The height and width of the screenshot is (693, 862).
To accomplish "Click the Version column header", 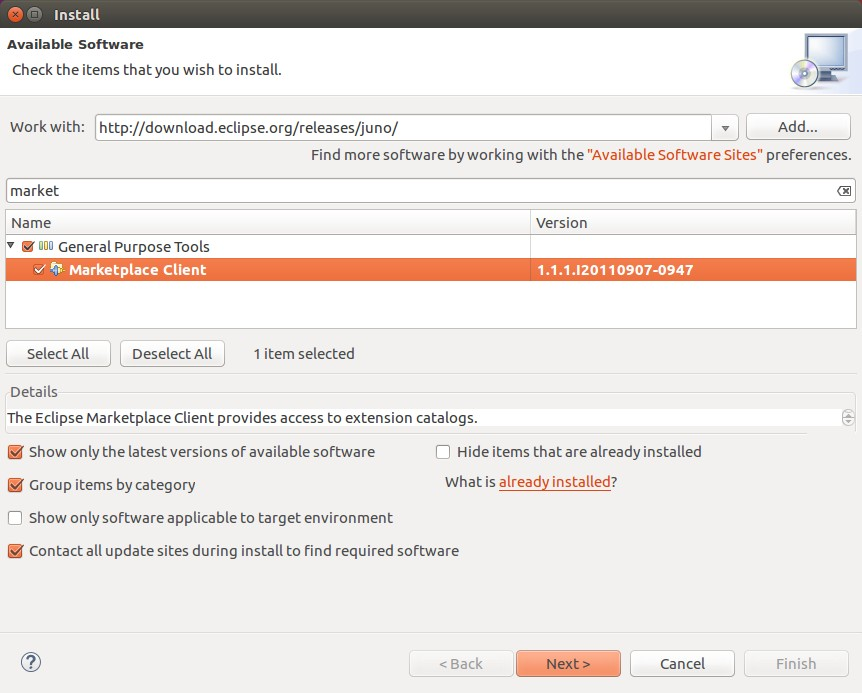I will [693, 223].
